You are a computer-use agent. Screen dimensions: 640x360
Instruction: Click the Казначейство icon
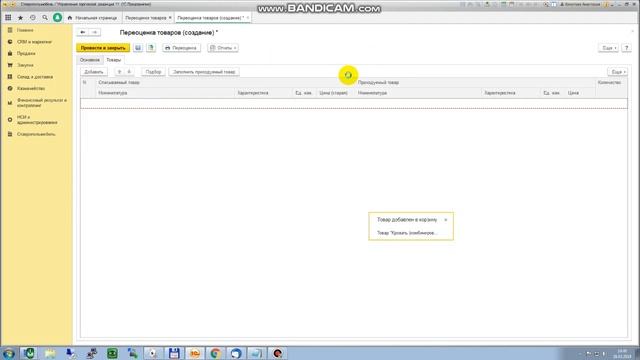(10, 88)
